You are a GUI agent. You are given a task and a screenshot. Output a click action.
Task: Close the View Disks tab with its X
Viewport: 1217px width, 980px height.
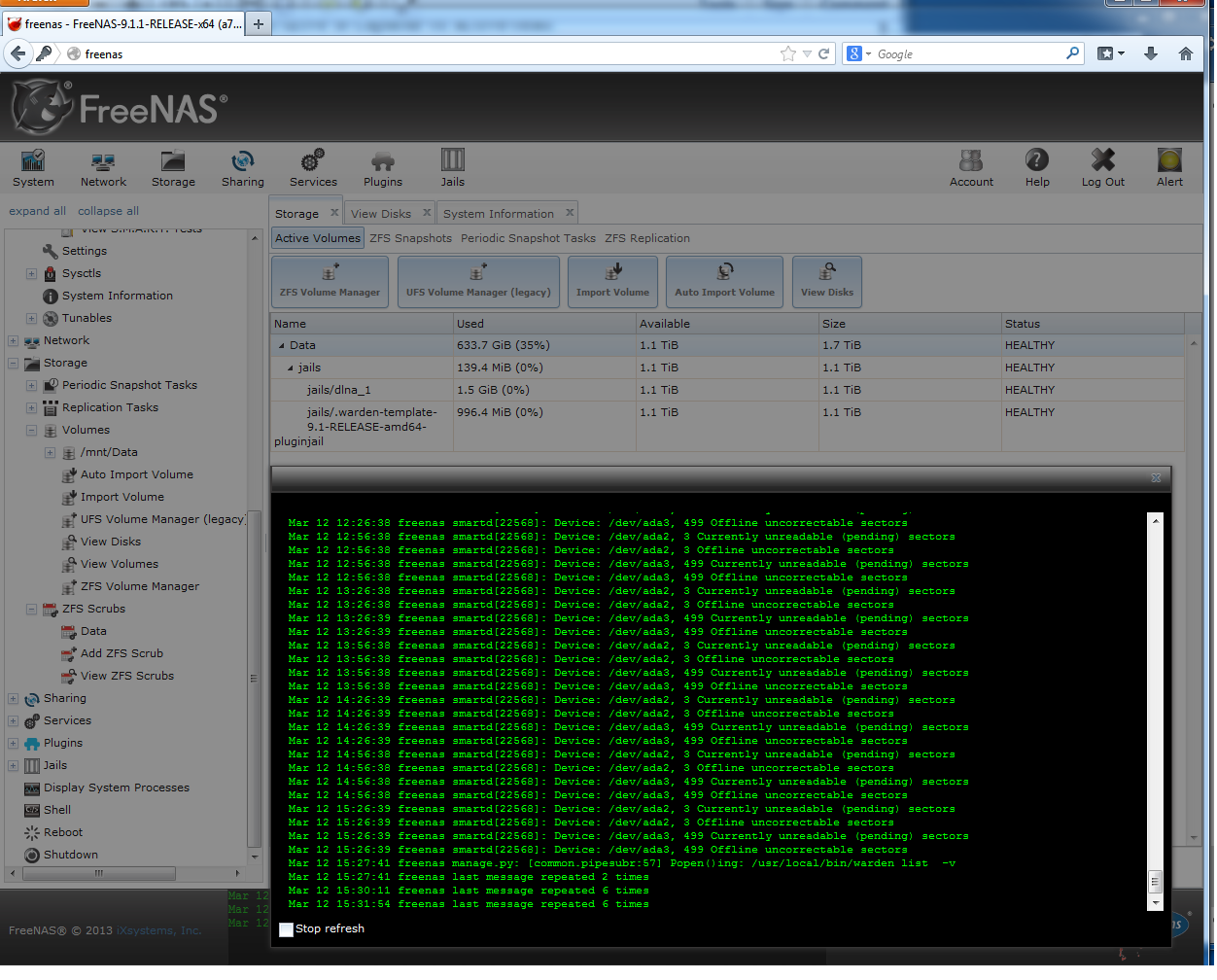click(427, 213)
